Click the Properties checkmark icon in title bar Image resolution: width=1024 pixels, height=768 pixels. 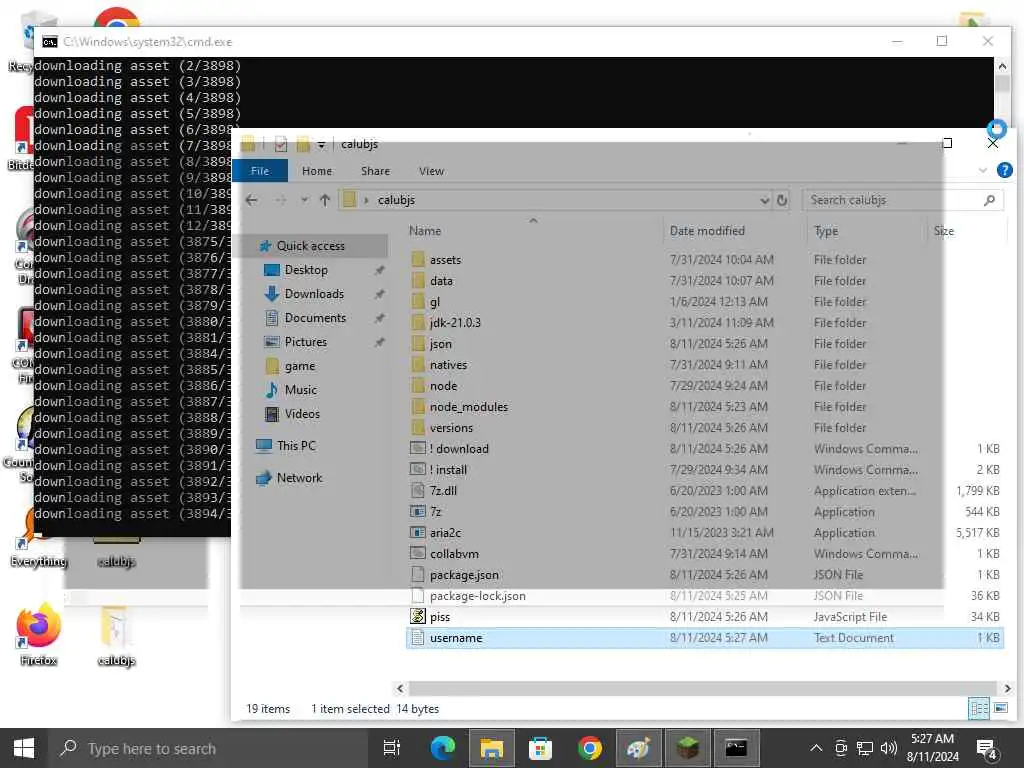[x=281, y=144]
